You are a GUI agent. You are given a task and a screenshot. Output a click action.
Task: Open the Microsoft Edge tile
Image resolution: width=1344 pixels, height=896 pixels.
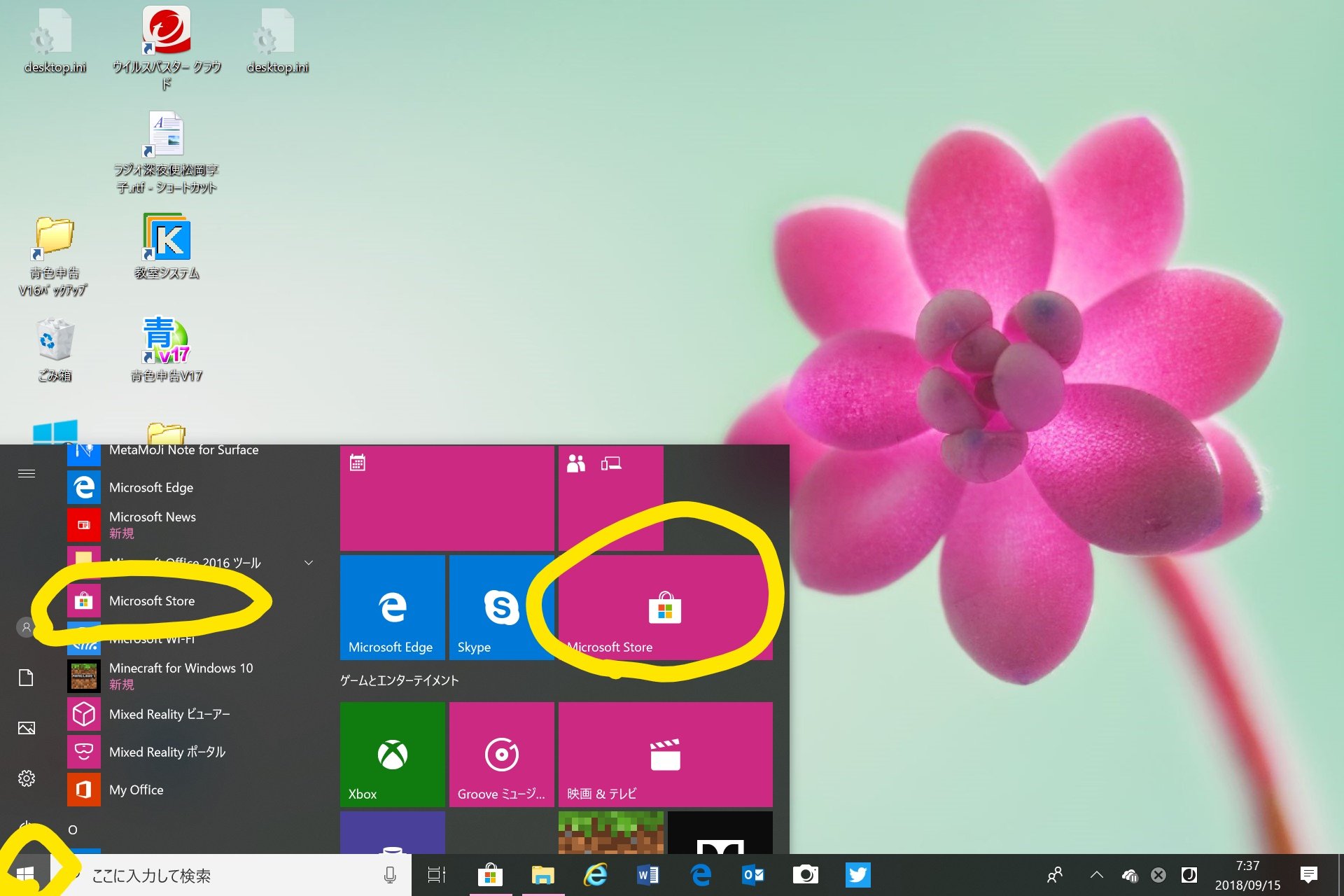pyautogui.click(x=392, y=608)
